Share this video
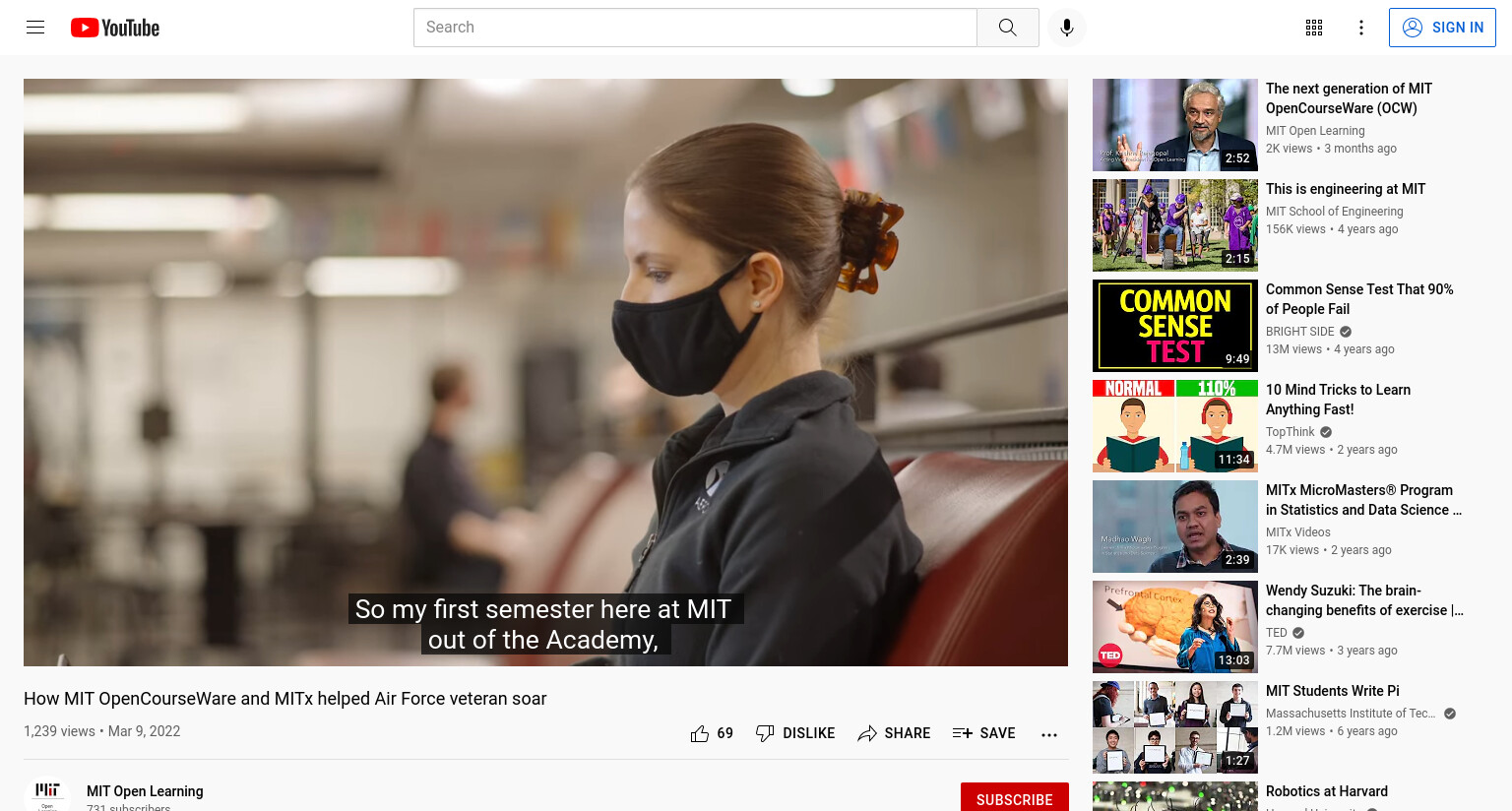The width and height of the screenshot is (1512, 811). (894, 733)
